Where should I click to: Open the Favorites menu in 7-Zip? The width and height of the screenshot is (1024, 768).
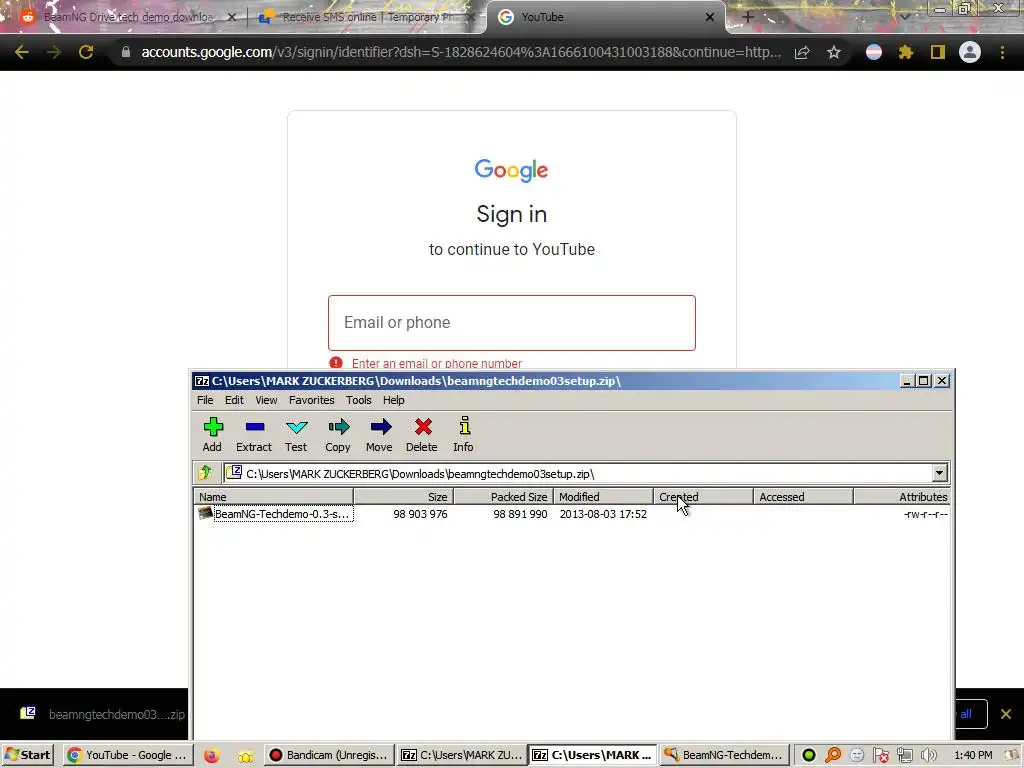coord(312,400)
